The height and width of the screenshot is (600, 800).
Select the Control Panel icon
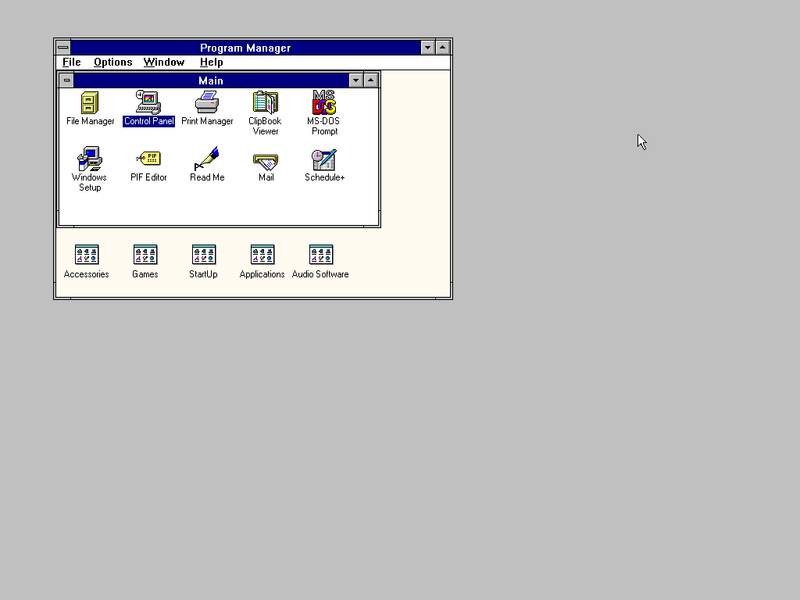coord(148,103)
